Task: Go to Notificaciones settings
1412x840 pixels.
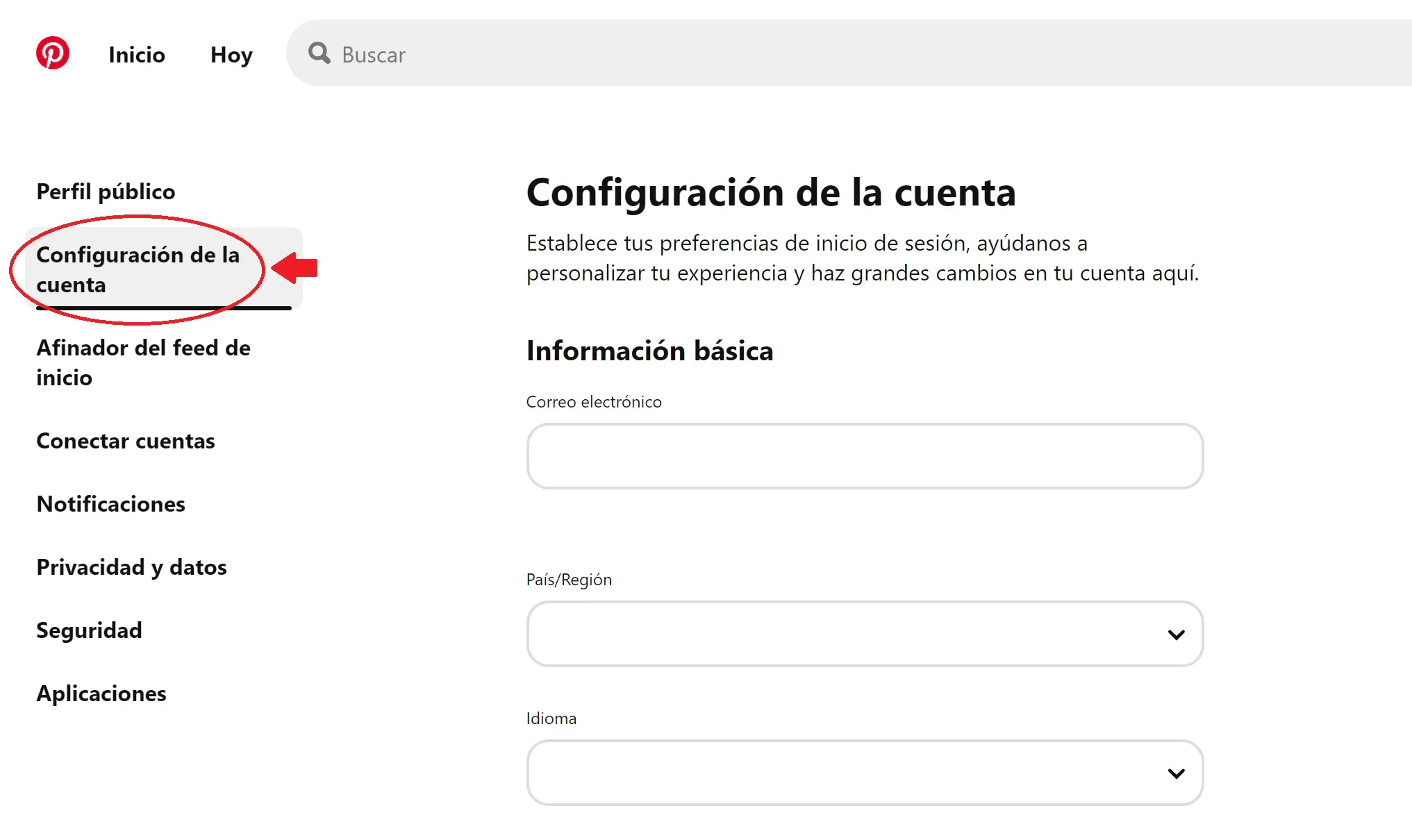Action: [110, 505]
